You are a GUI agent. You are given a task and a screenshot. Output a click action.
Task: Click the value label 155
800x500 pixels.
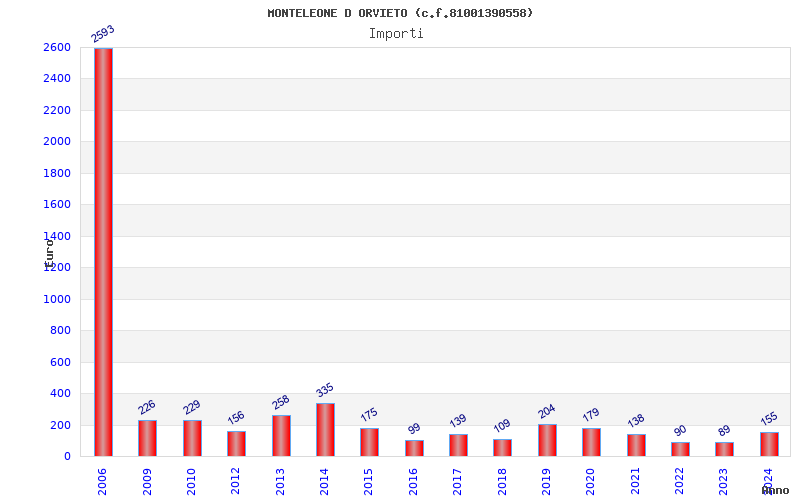[769, 418]
